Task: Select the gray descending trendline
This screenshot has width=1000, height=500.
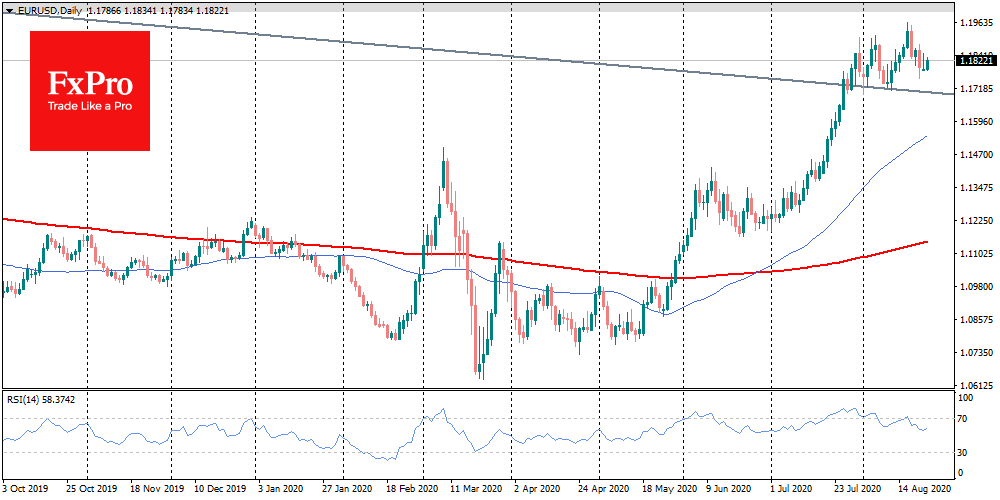Action: 500,54
